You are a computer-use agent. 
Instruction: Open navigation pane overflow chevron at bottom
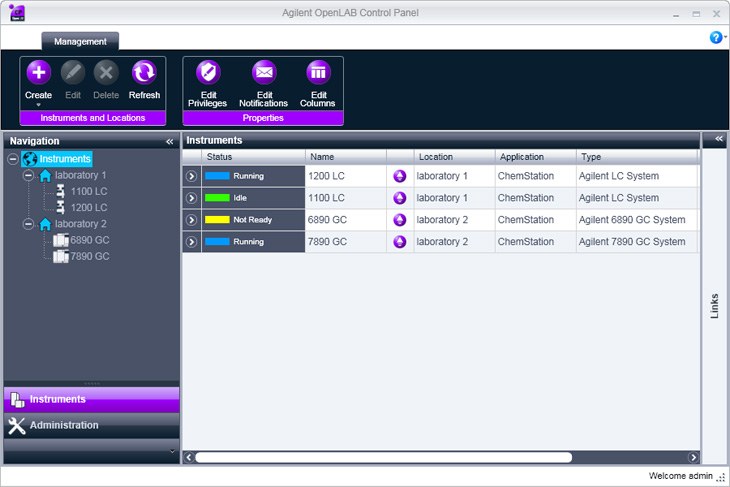[x=172, y=451]
